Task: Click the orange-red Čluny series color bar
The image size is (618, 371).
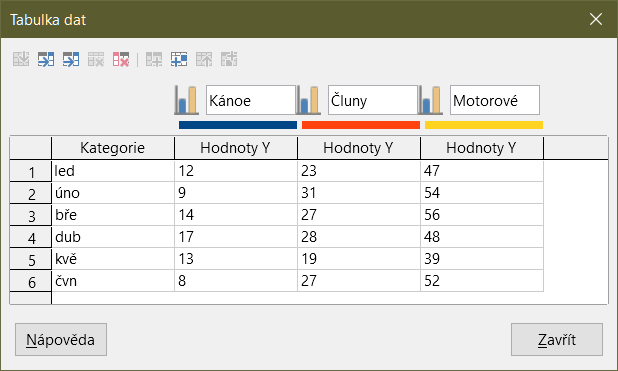Action: point(361,125)
